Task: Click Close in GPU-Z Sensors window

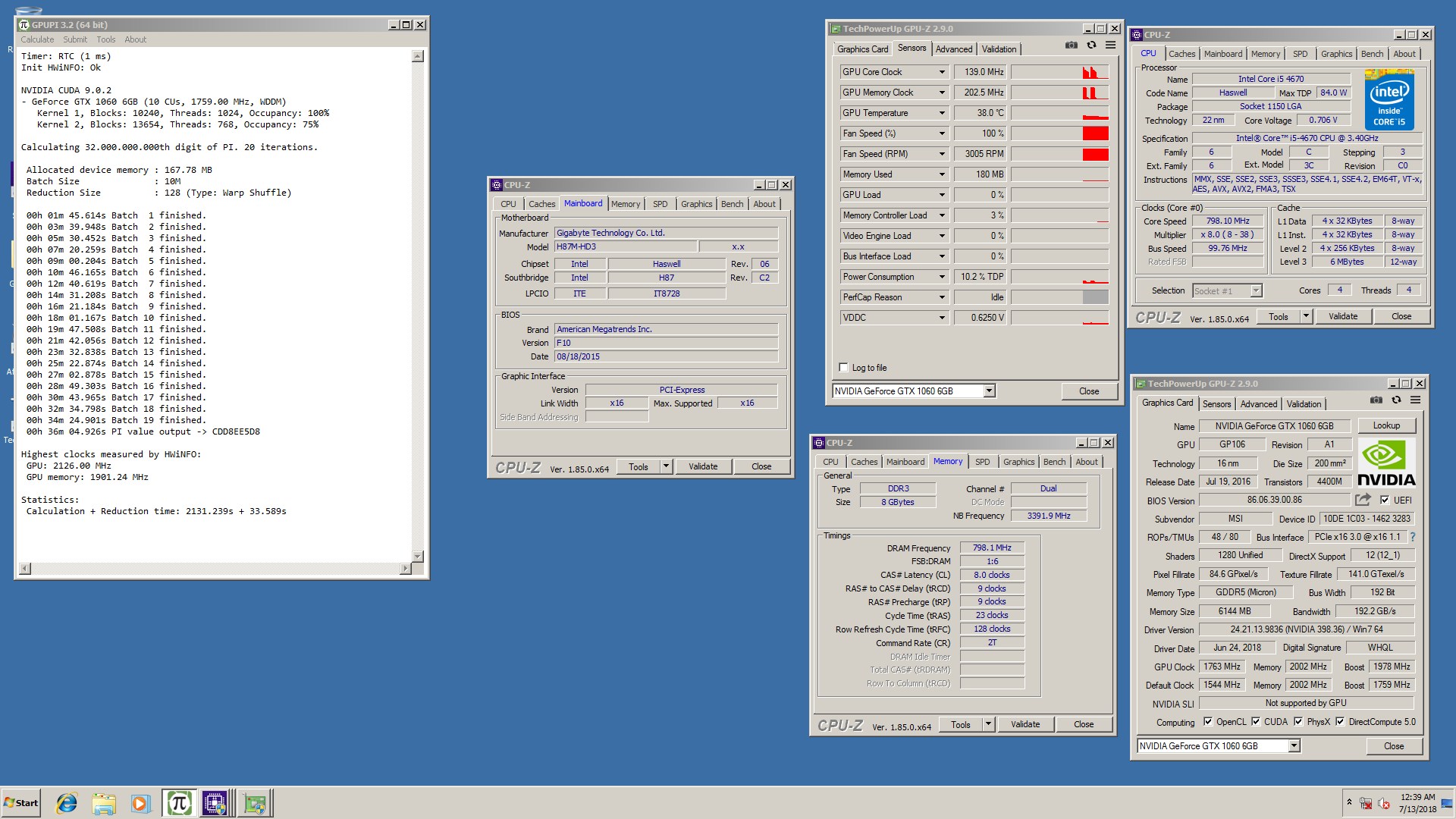Action: [x=1089, y=391]
